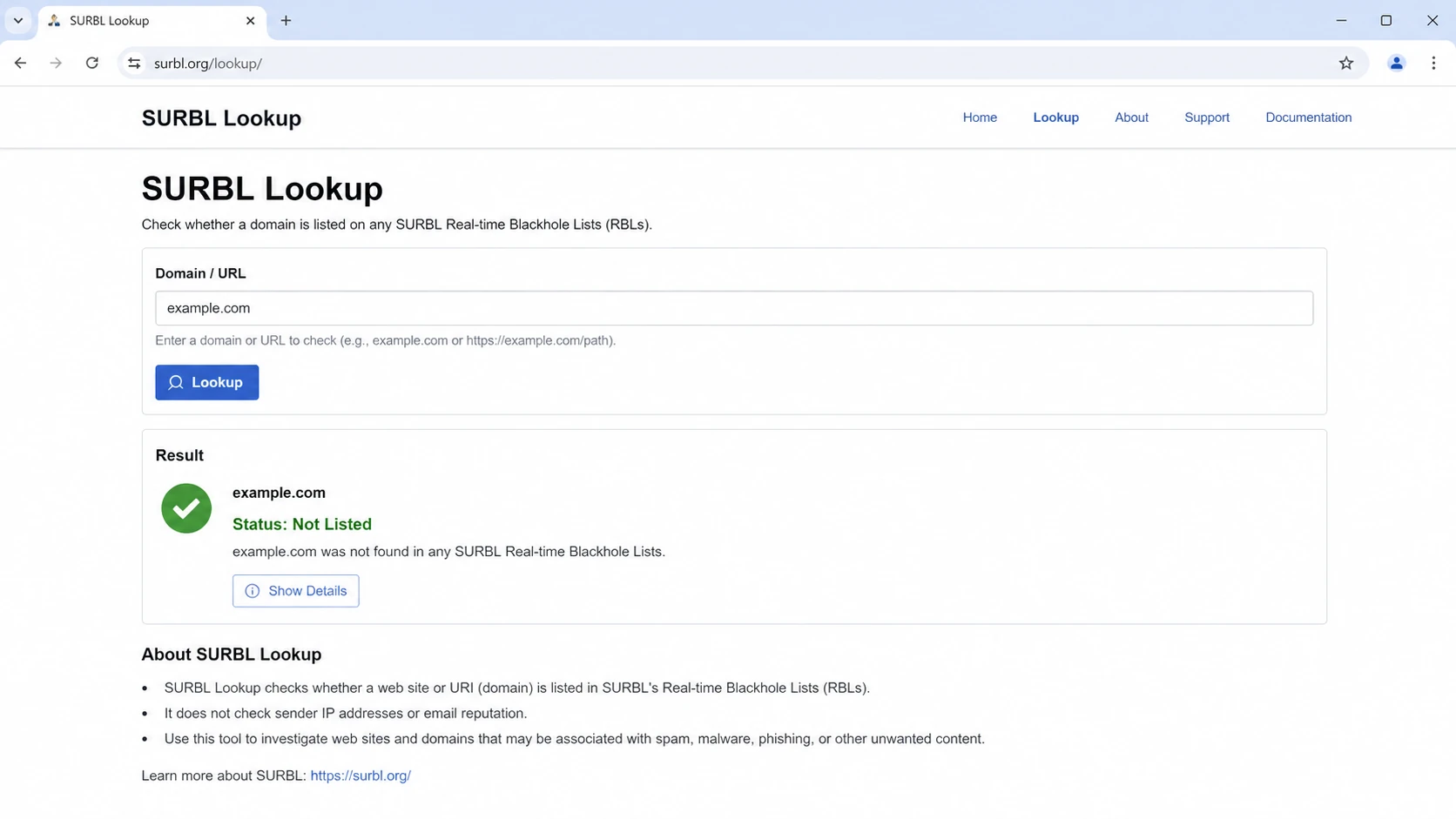This screenshot has width=1456, height=819.
Task: Click the Domain / URL label
Action: coord(200,273)
